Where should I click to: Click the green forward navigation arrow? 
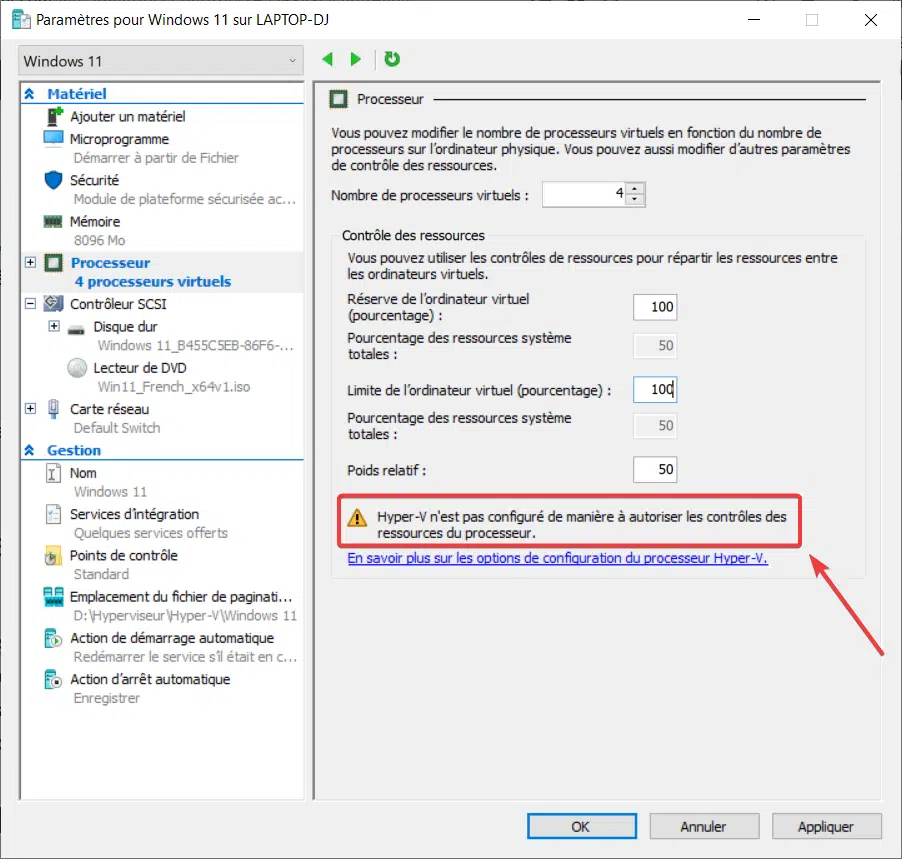tap(356, 59)
